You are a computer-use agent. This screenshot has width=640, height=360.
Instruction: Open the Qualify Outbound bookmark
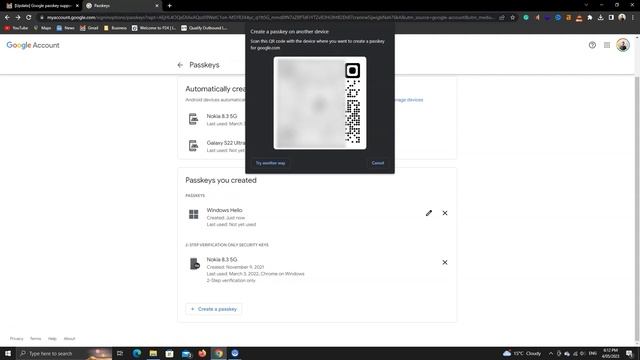click(204, 28)
